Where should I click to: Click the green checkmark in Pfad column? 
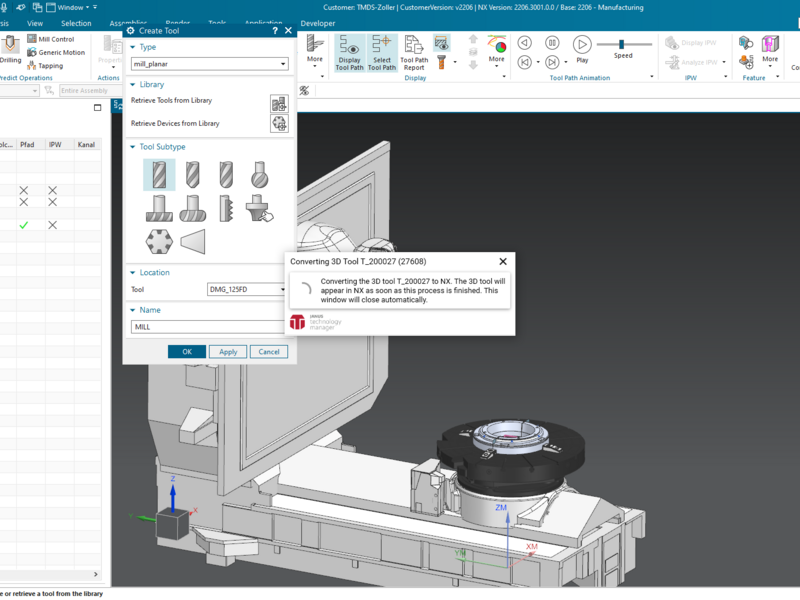click(x=23, y=225)
